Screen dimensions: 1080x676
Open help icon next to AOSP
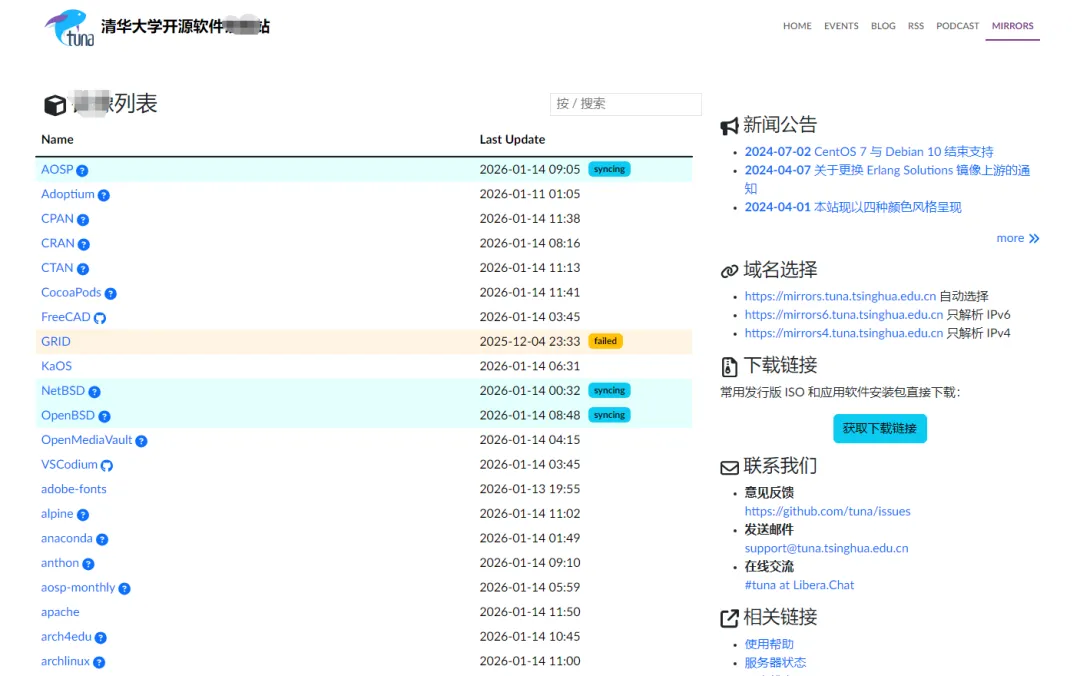click(x=82, y=170)
